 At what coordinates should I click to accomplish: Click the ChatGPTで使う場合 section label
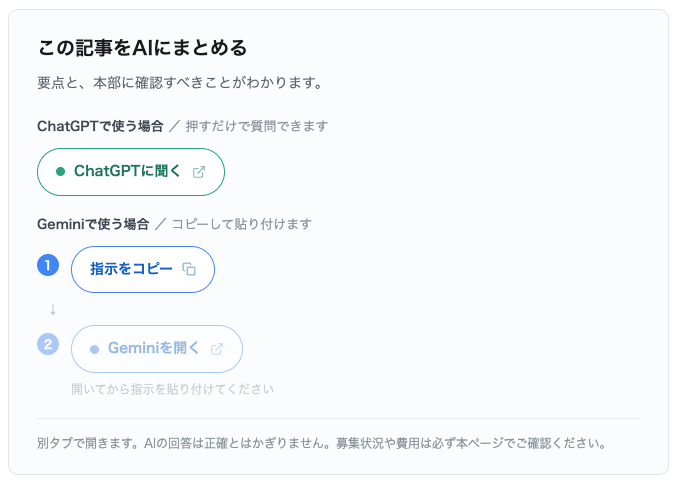pyautogui.click(x=100, y=126)
